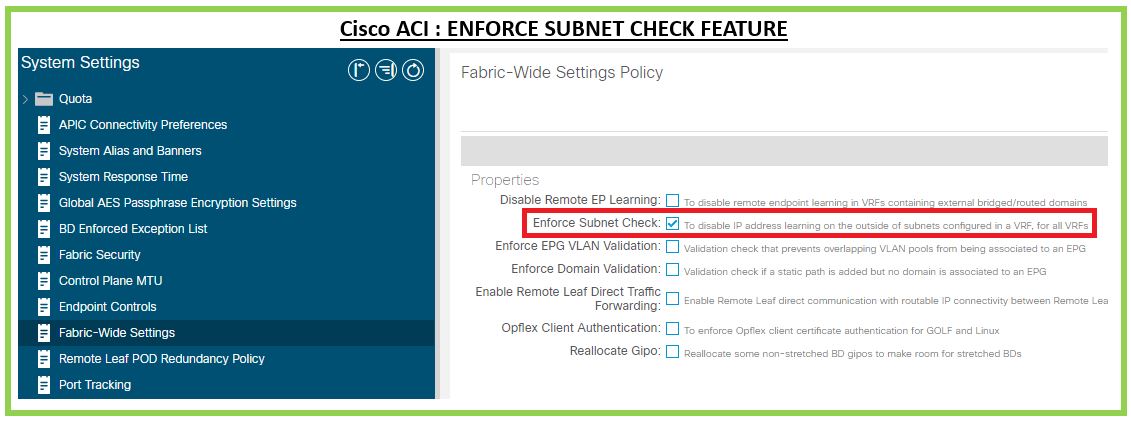The image size is (1131, 424).
Task: Expand the Quota tree node
Action: click(x=25, y=99)
